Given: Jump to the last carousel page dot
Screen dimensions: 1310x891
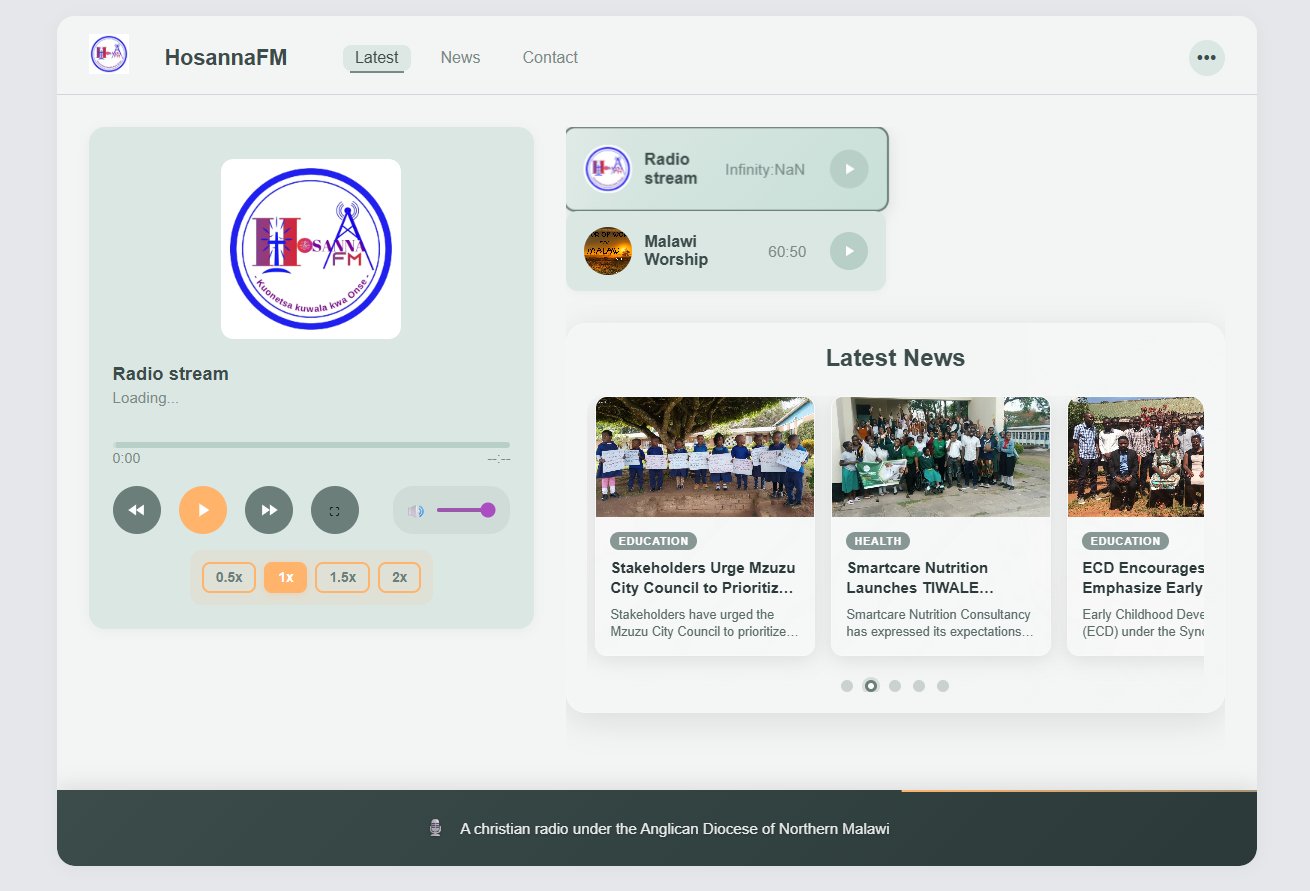Looking at the screenshot, I should (943, 686).
